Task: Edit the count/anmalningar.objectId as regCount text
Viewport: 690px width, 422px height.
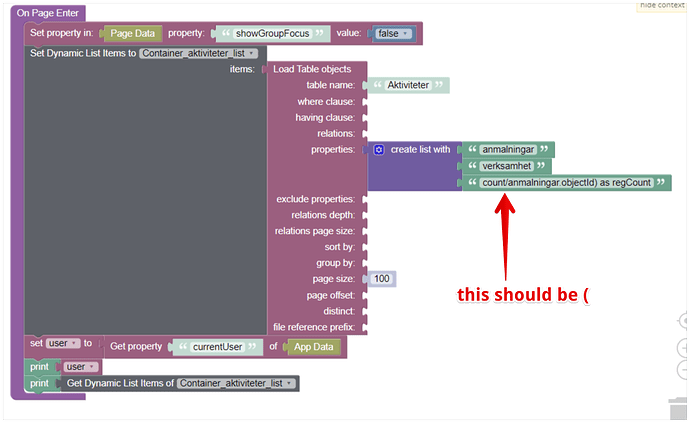Action: tap(566, 183)
